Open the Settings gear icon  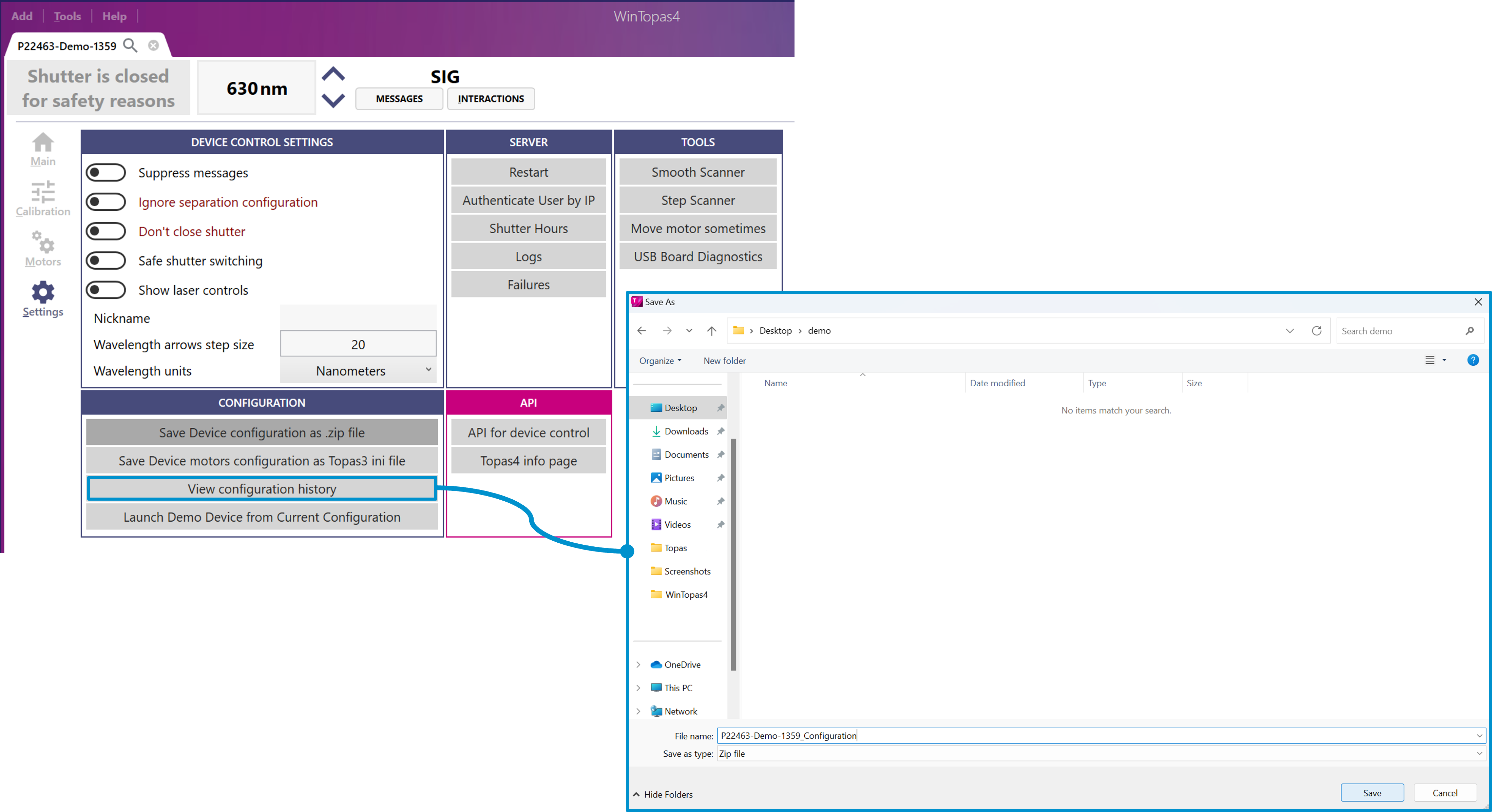pos(43,292)
